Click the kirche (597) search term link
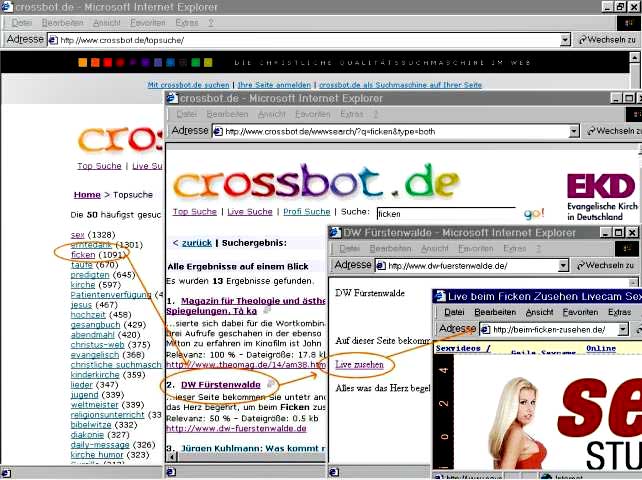Image resolution: width=642 pixels, height=480 pixels. 83,285
